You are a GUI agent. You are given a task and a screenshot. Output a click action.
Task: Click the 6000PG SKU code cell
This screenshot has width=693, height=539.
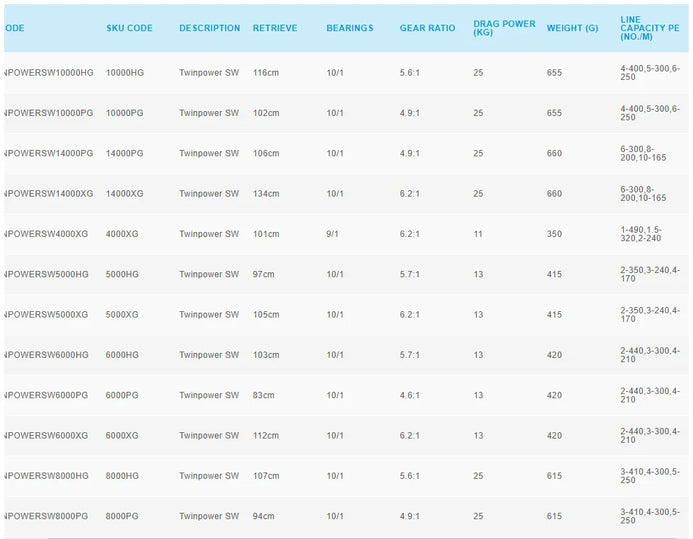pyautogui.click(x=124, y=395)
